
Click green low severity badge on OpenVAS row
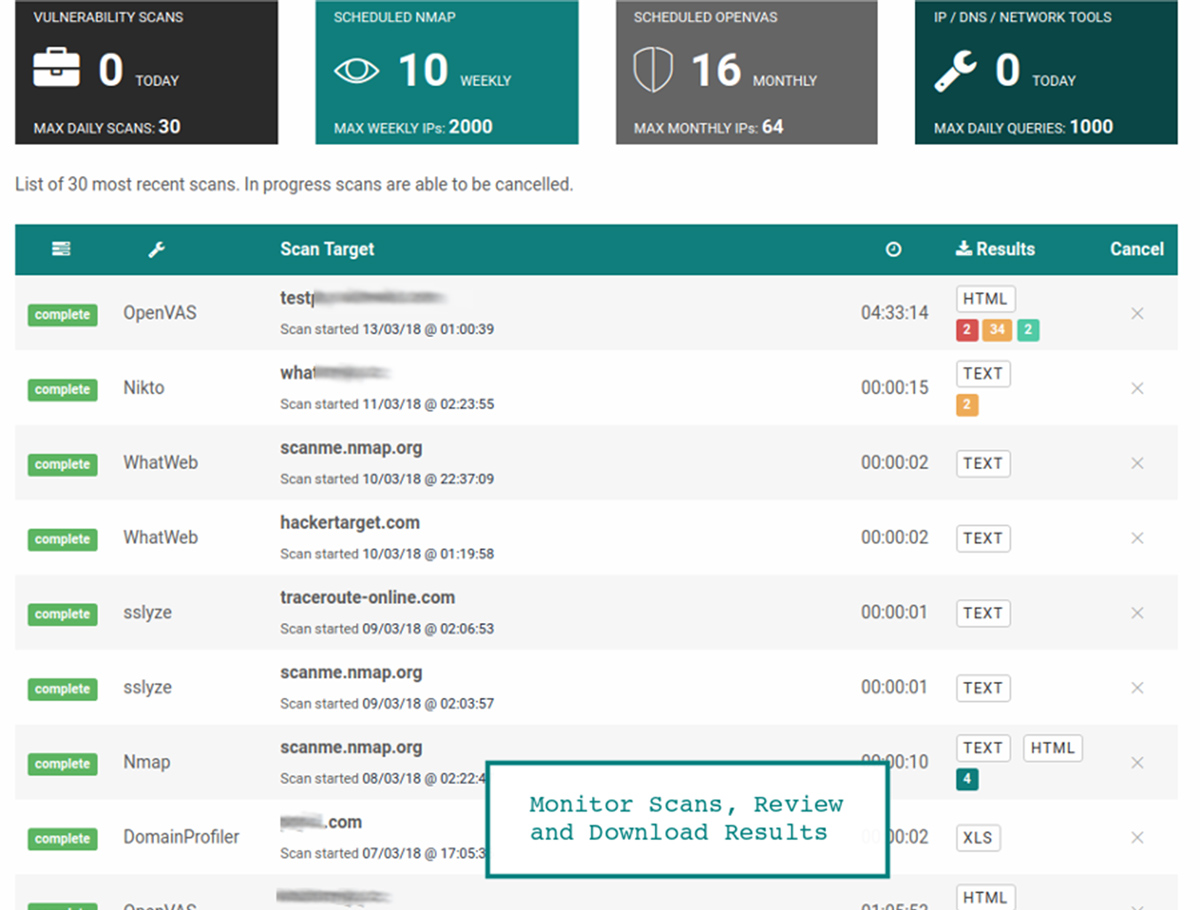pos(1028,330)
